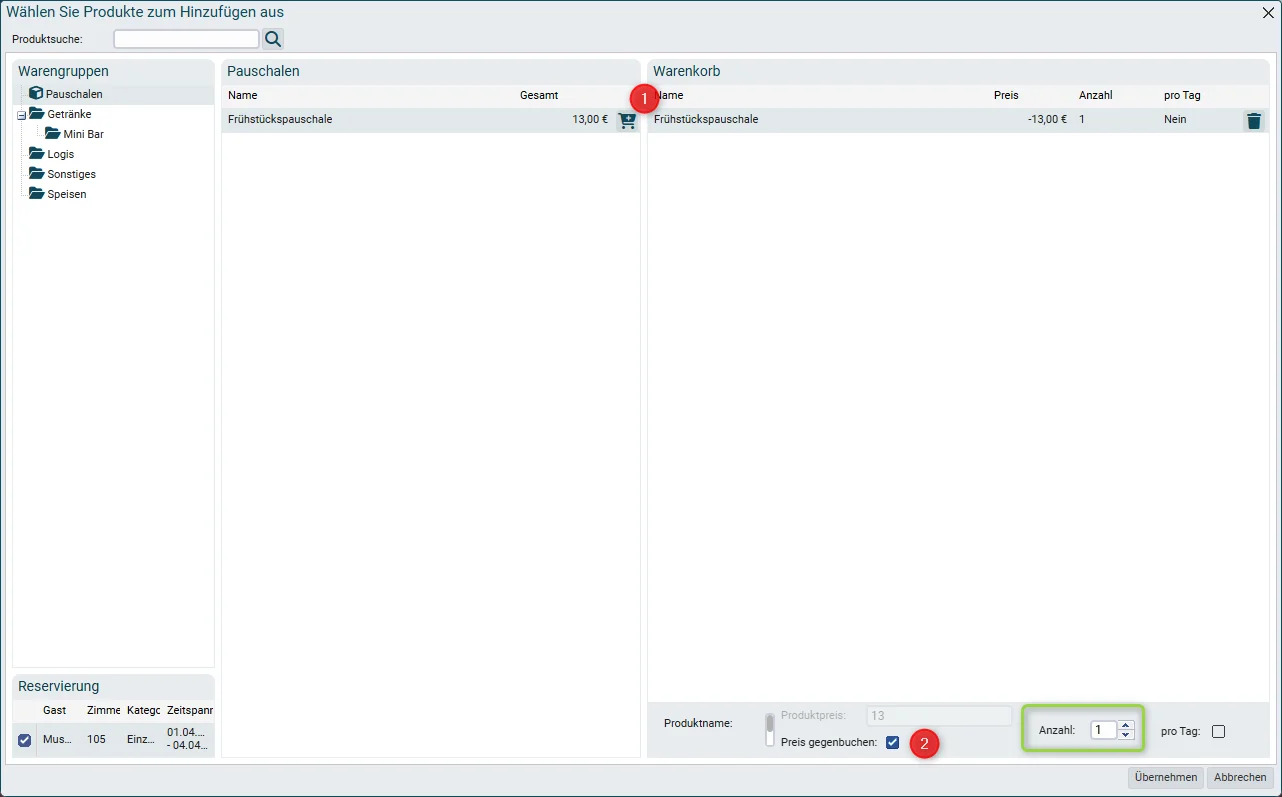Click the Produktname vertical scrollbar
The image size is (1282, 797).
pyautogui.click(x=770, y=730)
